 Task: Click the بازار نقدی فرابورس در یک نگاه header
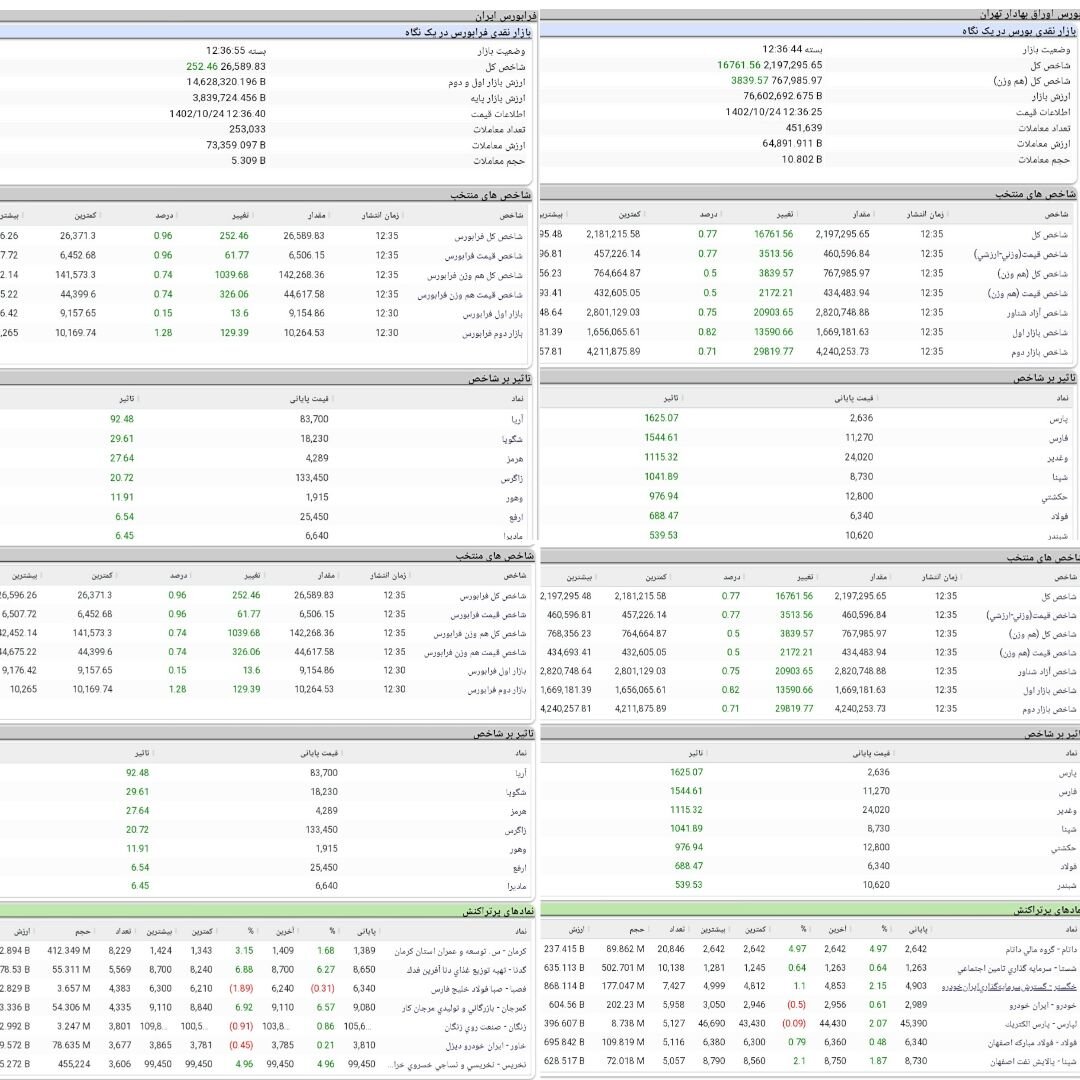(471, 32)
